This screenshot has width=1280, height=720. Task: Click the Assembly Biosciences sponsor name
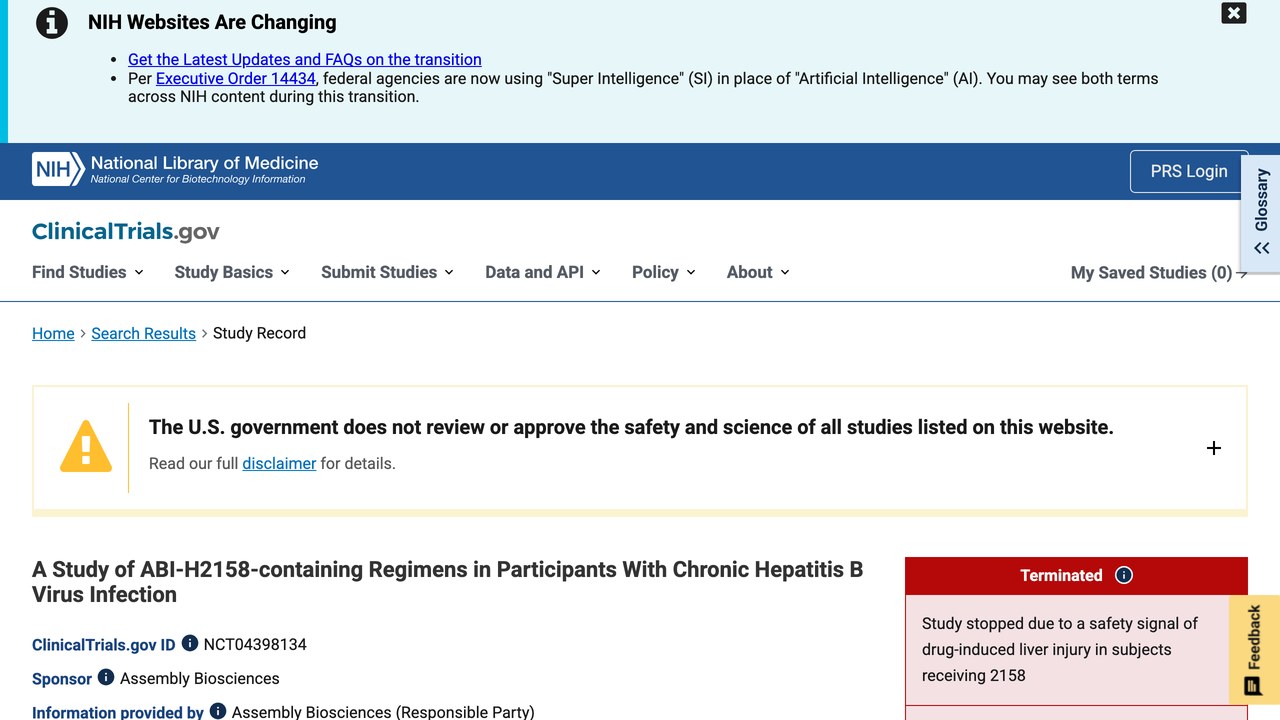click(200, 678)
